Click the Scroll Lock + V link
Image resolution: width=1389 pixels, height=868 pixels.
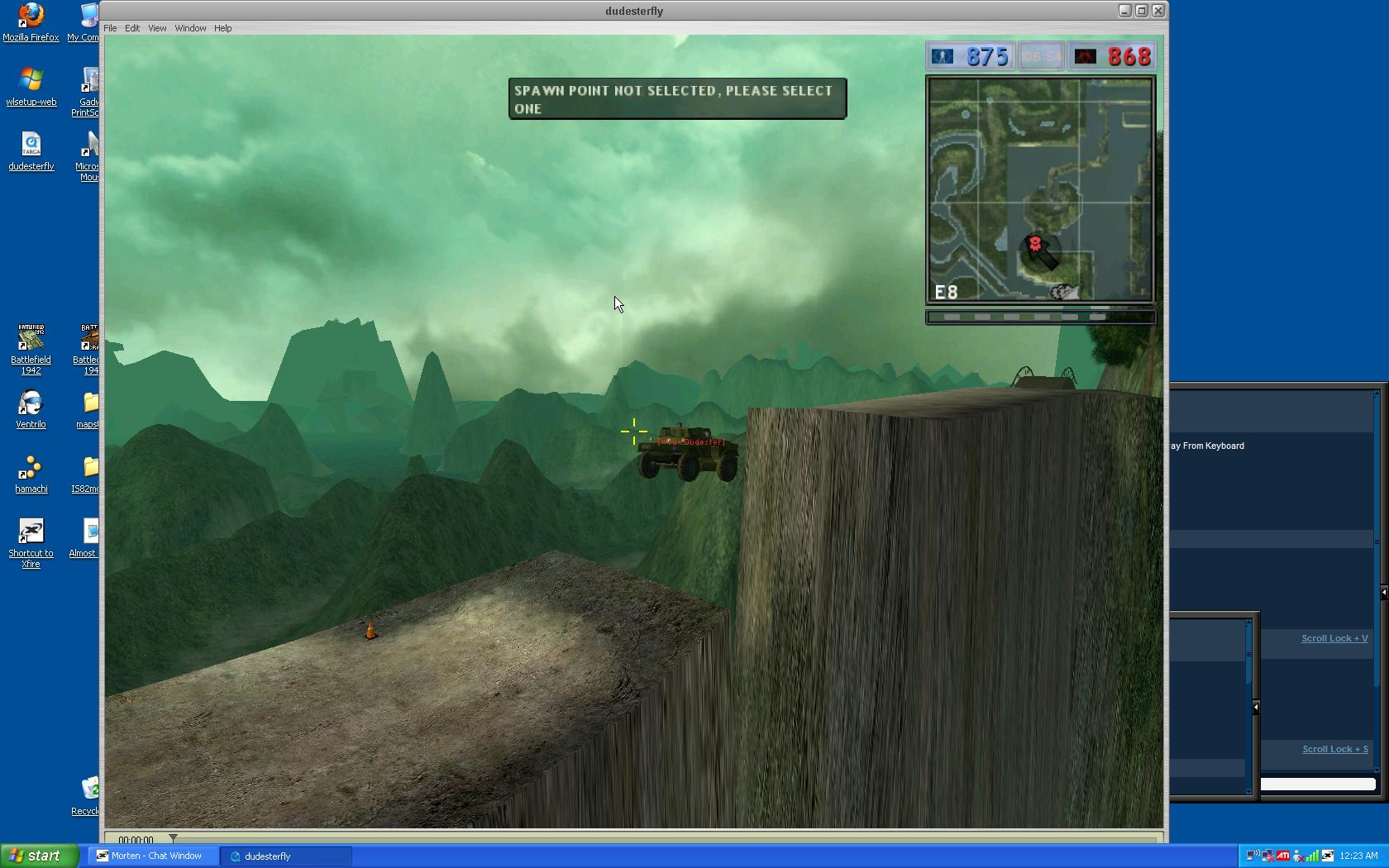(x=1334, y=638)
